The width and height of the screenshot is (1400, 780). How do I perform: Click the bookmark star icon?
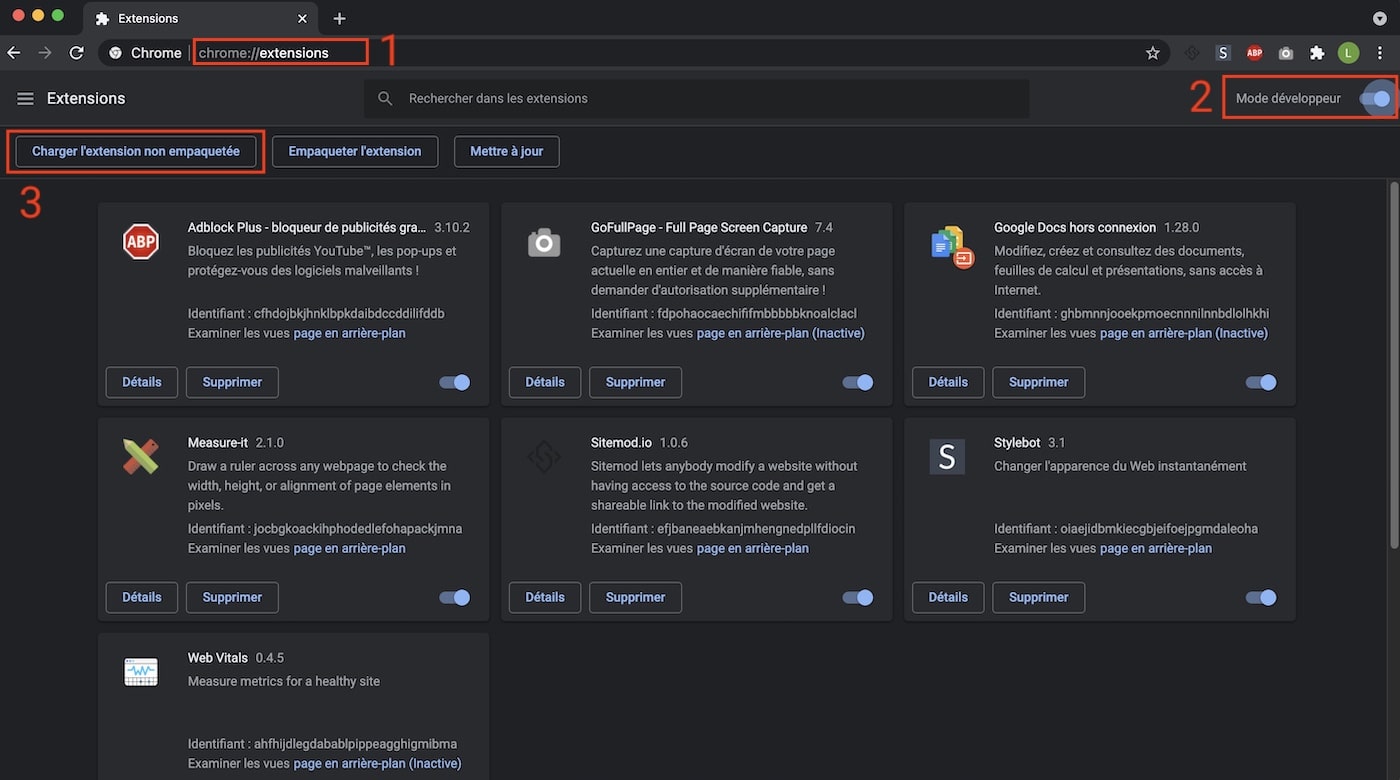click(1152, 53)
